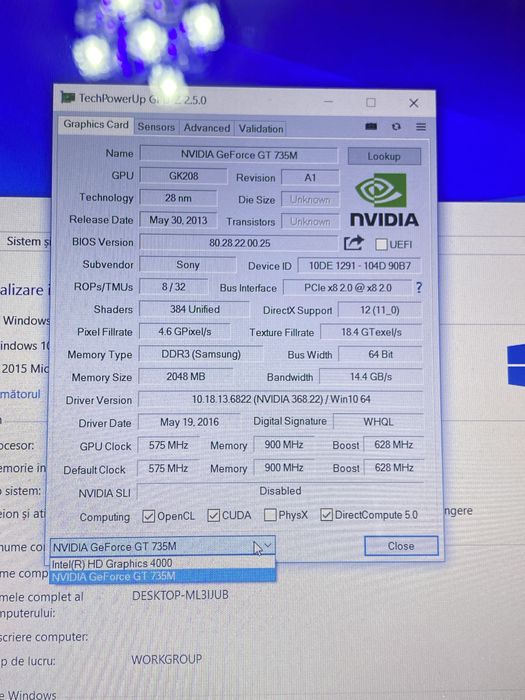This screenshot has height=700, width=525.
Task: Click the ROPs/TMUs value 8 / 32
Action: click(174, 287)
